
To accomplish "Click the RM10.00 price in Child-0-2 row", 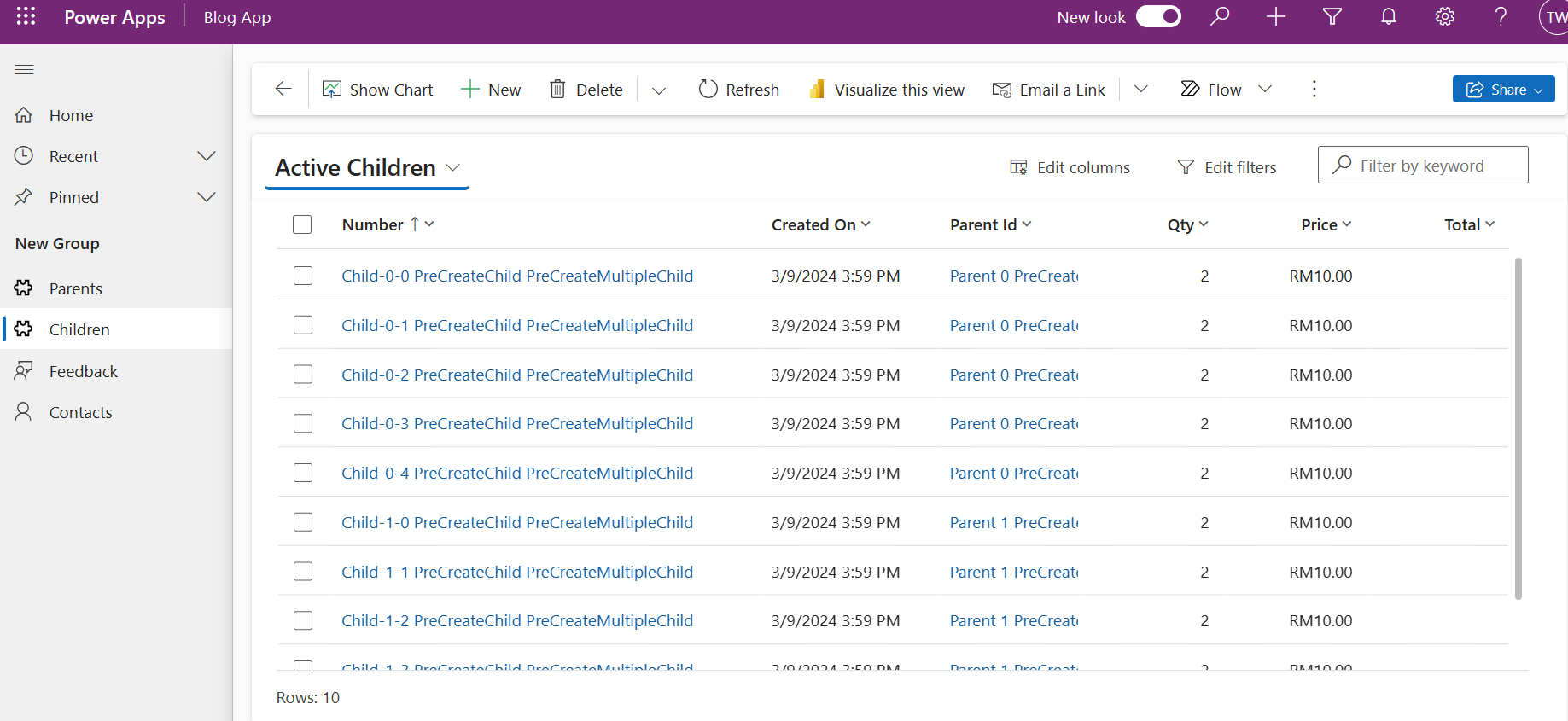I will click(1320, 375).
